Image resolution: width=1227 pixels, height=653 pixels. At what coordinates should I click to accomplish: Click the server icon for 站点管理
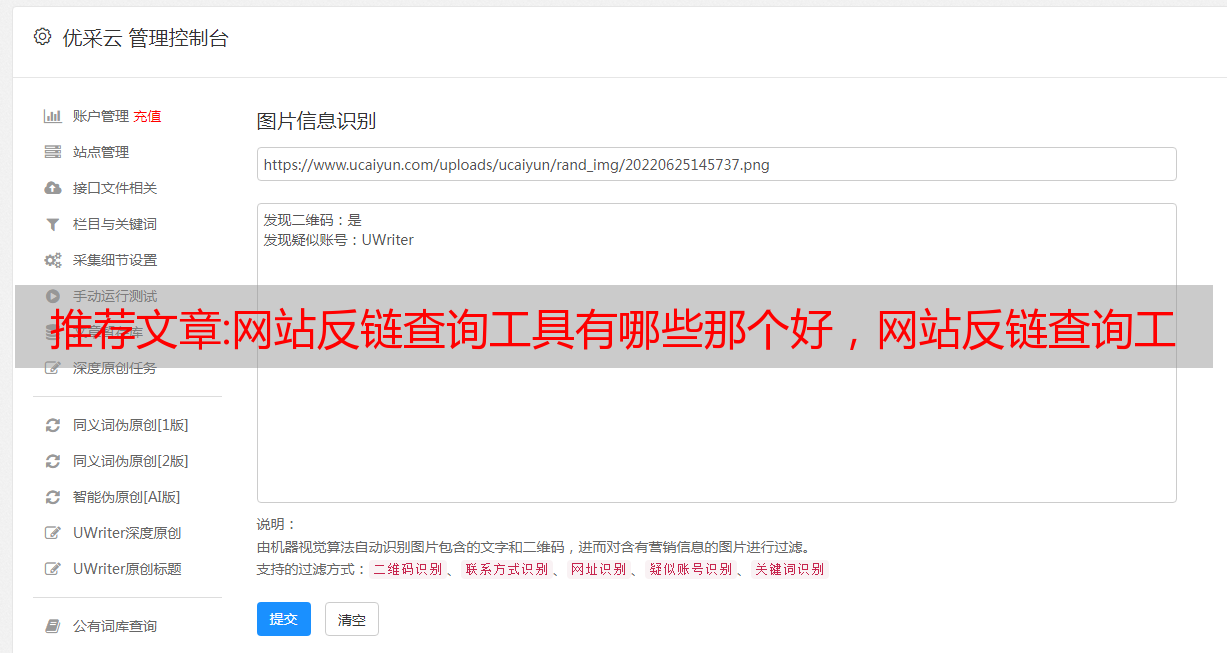(53, 152)
